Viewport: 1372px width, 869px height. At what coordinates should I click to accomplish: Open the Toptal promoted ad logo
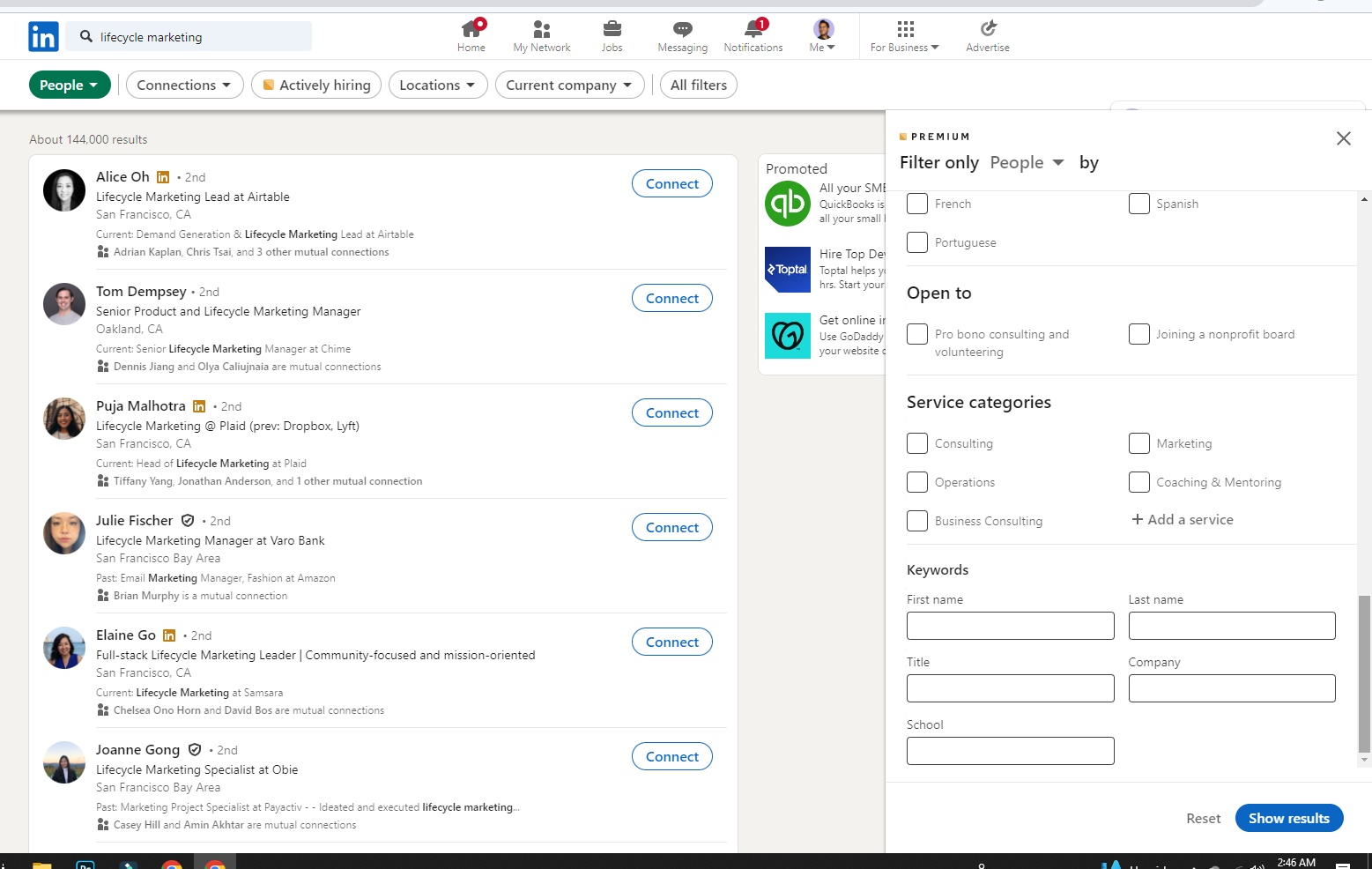pyautogui.click(x=788, y=270)
